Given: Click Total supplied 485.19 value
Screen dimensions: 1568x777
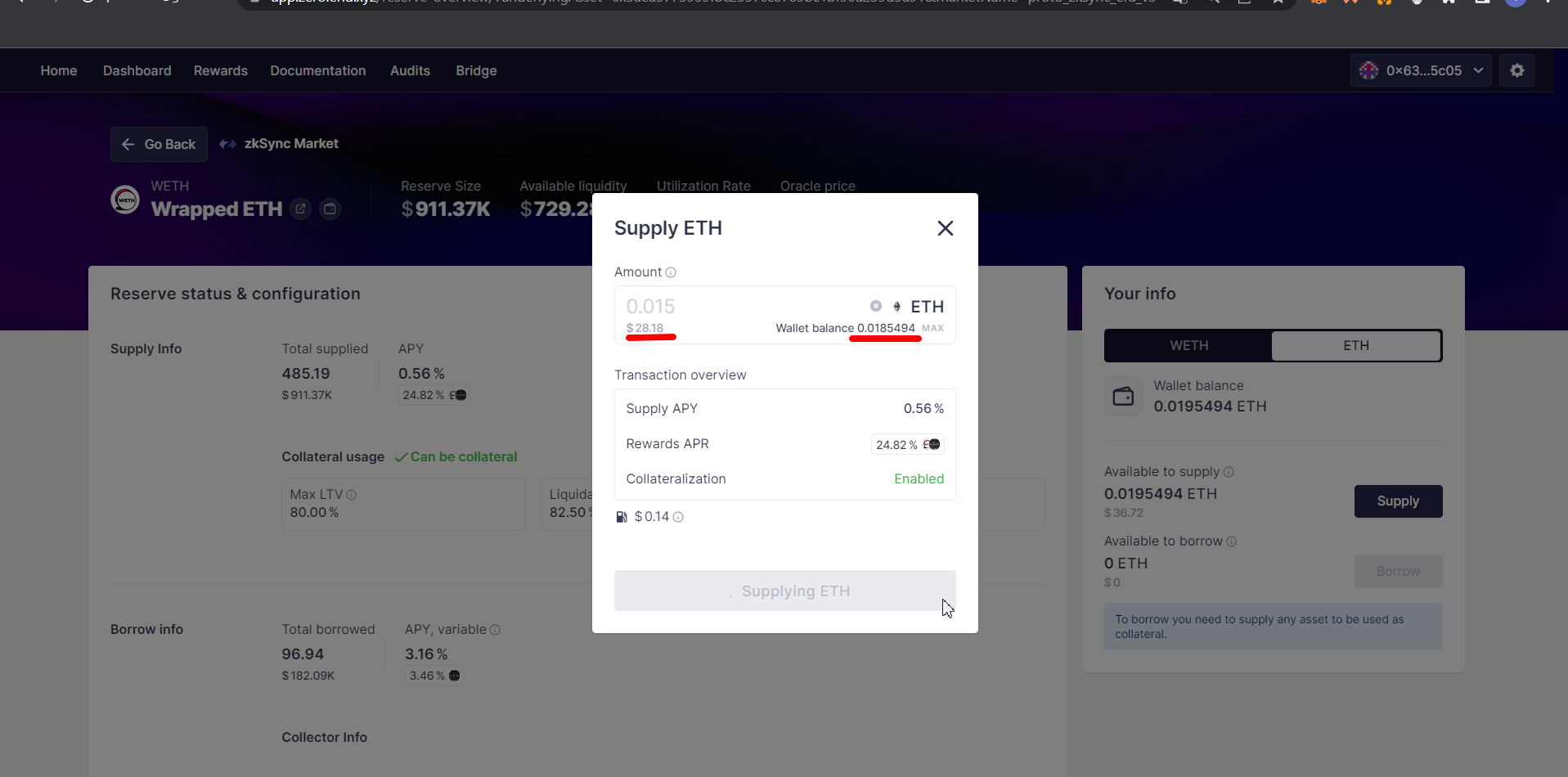Looking at the screenshot, I should tap(306, 374).
